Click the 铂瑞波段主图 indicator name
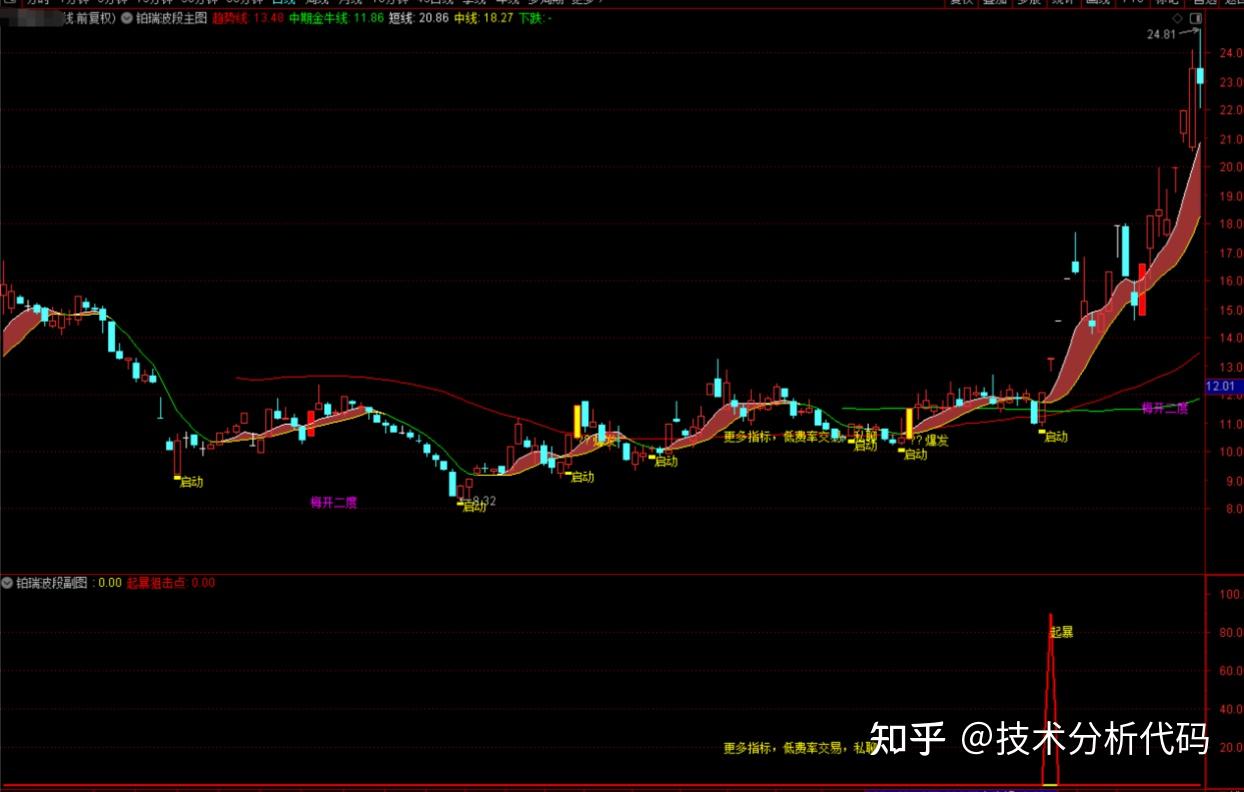Viewport: 1244px width, 792px height. pos(170,18)
